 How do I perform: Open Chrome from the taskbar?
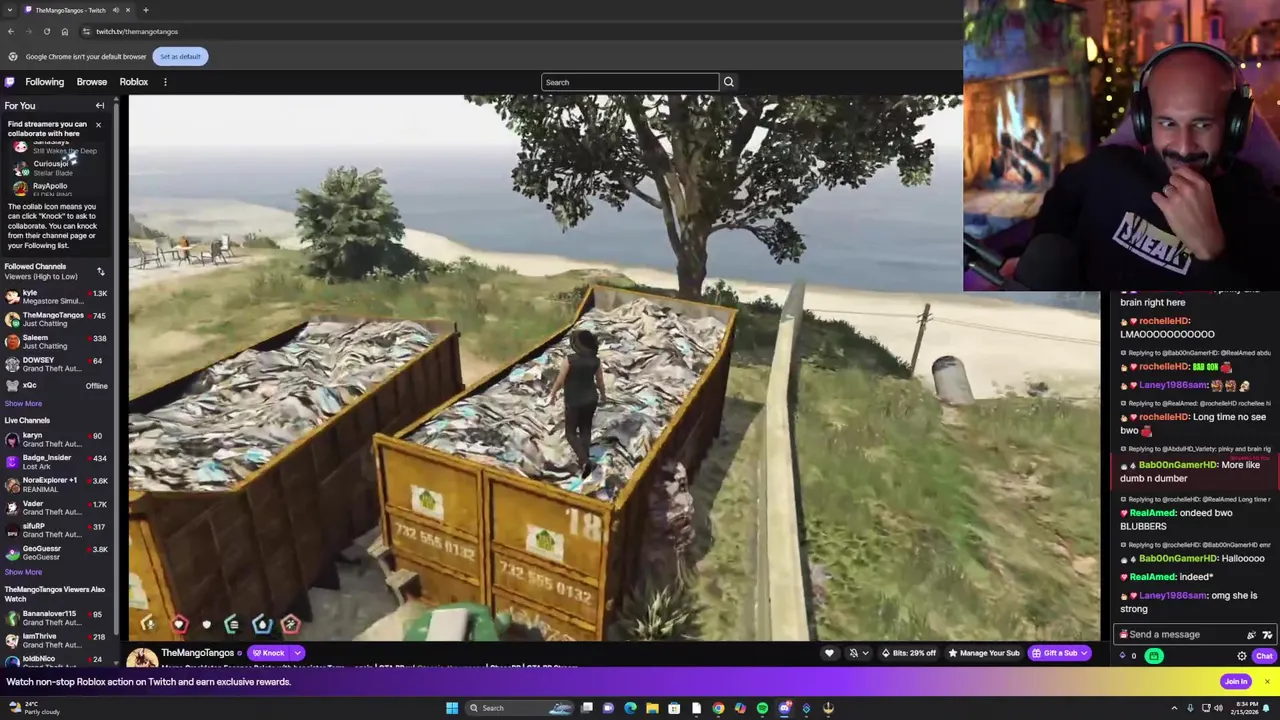pos(718,708)
